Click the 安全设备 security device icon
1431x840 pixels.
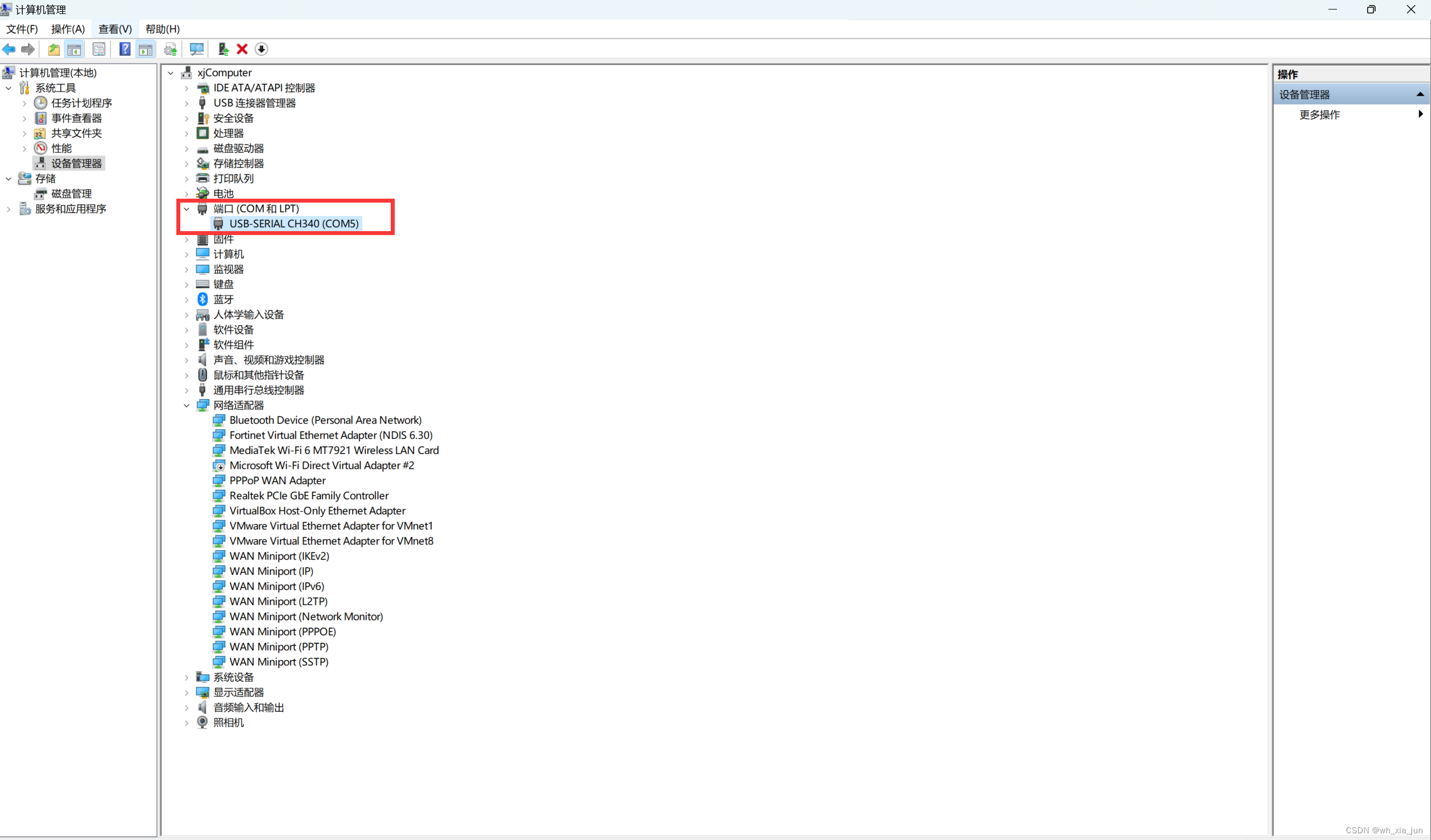[x=203, y=118]
